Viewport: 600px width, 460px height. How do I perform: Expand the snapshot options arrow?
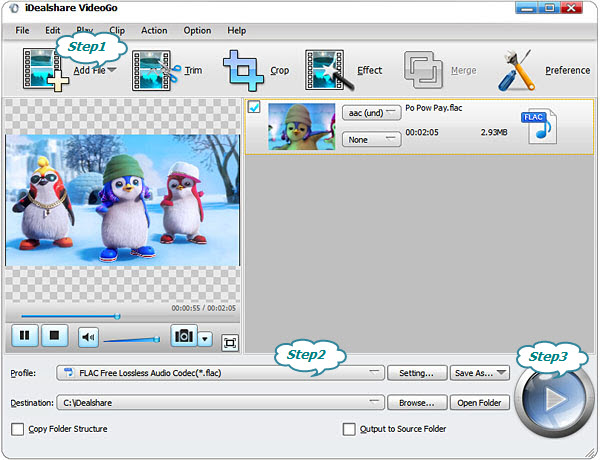[205, 339]
